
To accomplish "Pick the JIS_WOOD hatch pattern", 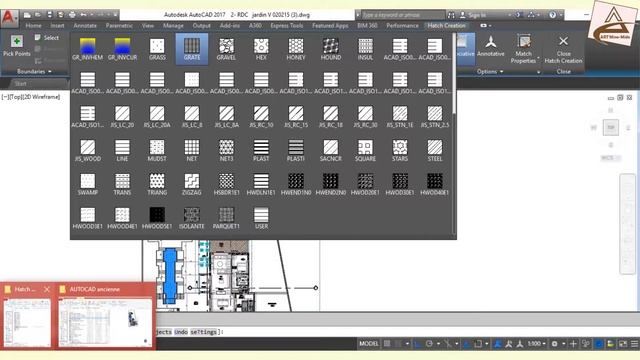I will point(88,150).
